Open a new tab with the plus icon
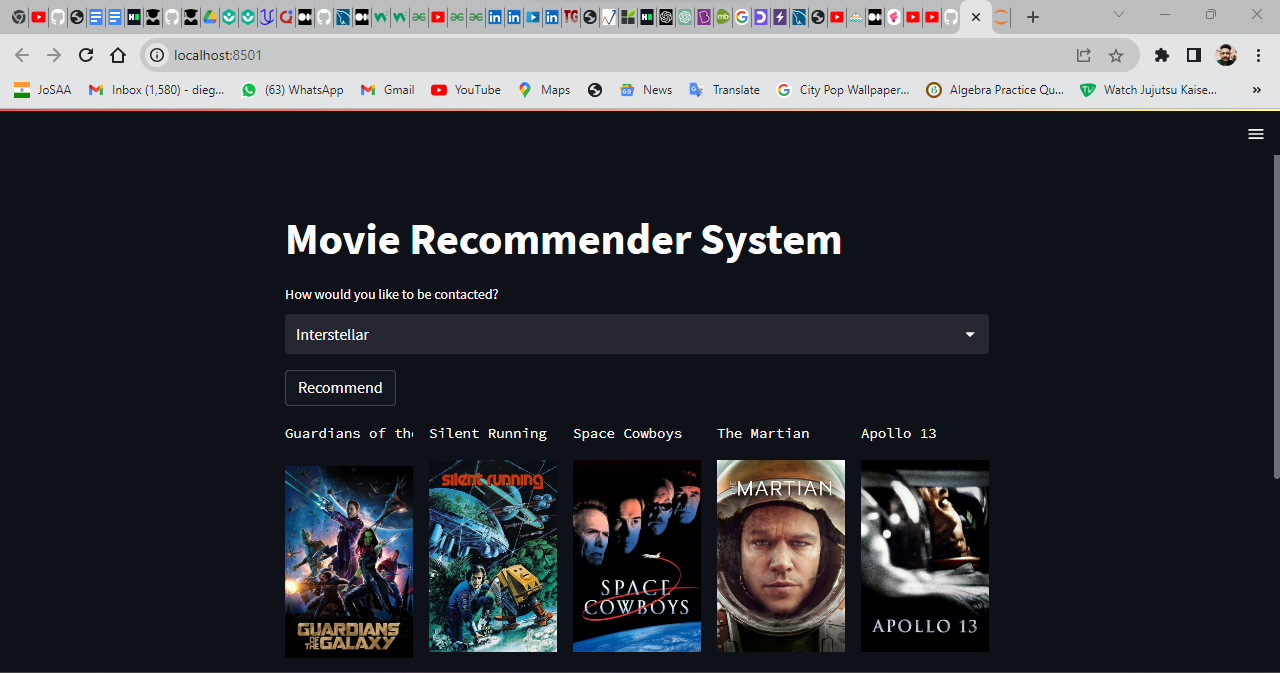This screenshot has width=1280, height=673. 1032,17
